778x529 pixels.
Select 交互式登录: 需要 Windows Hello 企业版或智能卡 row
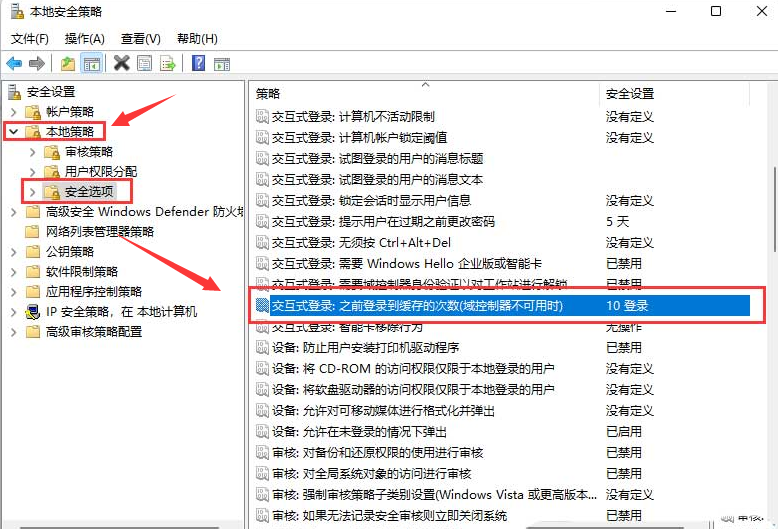[x=502, y=264]
